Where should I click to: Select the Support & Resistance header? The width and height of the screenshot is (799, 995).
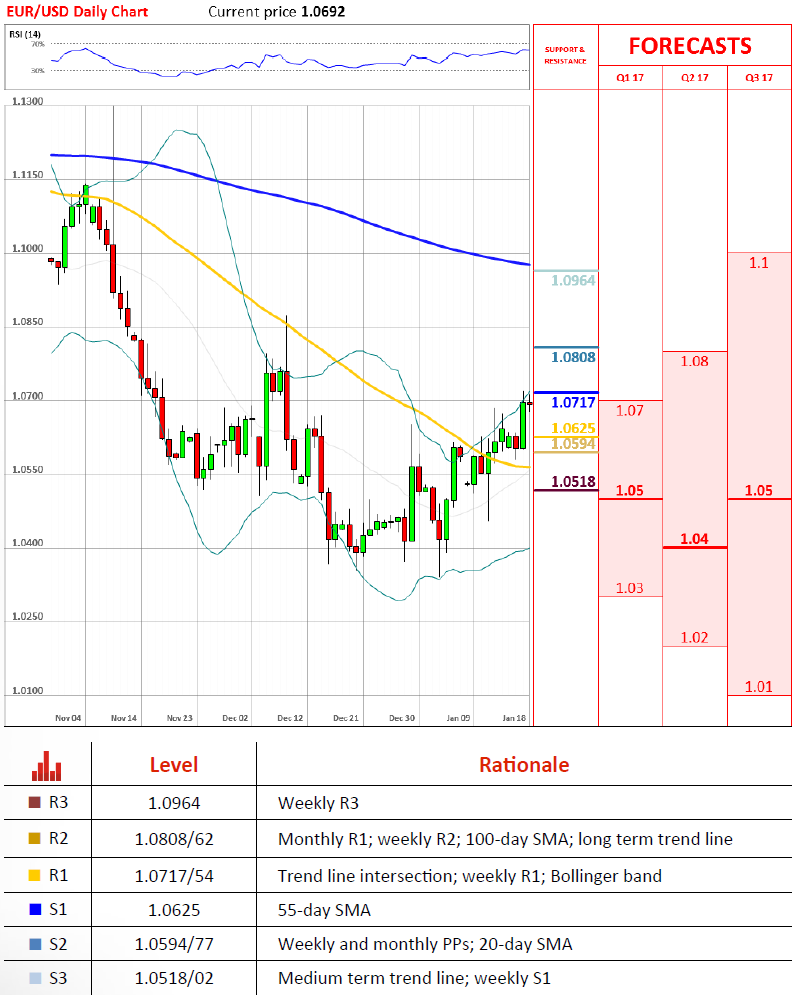pyautogui.click(x=565, y=55)
